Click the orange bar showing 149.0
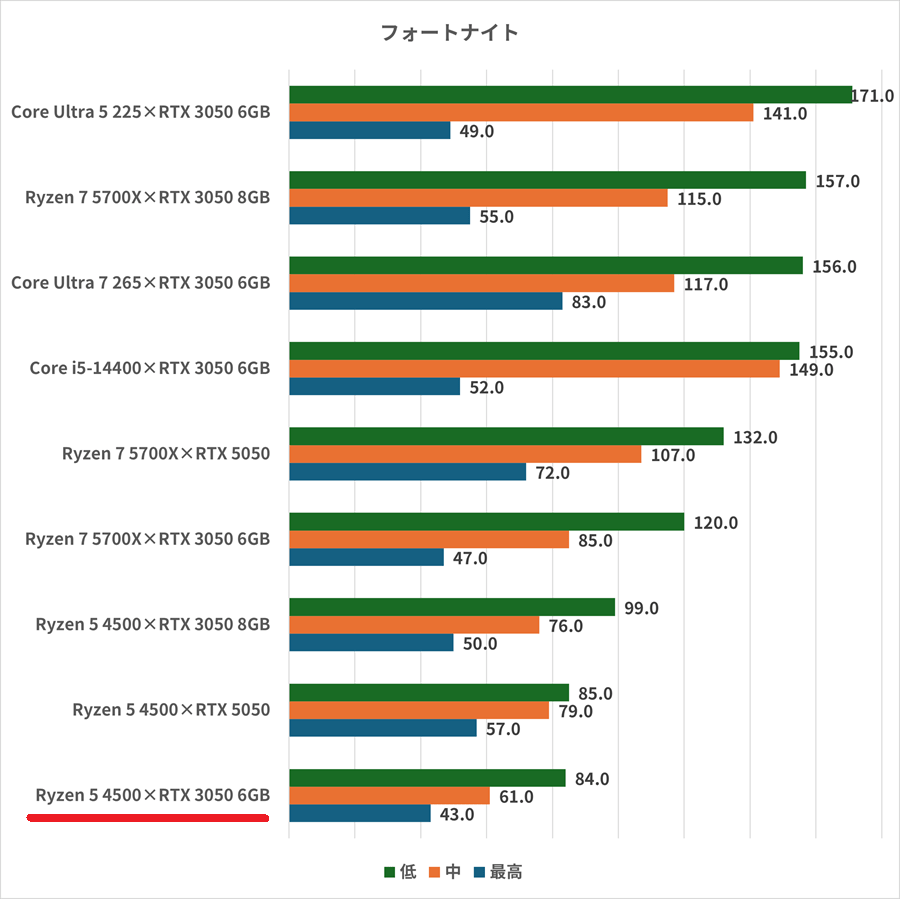 (x=534, y=369)
